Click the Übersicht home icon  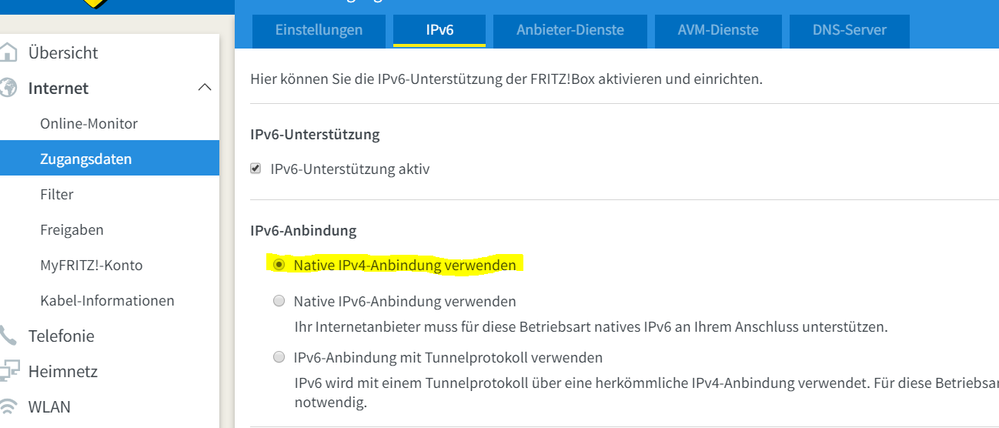click(8, 52)
